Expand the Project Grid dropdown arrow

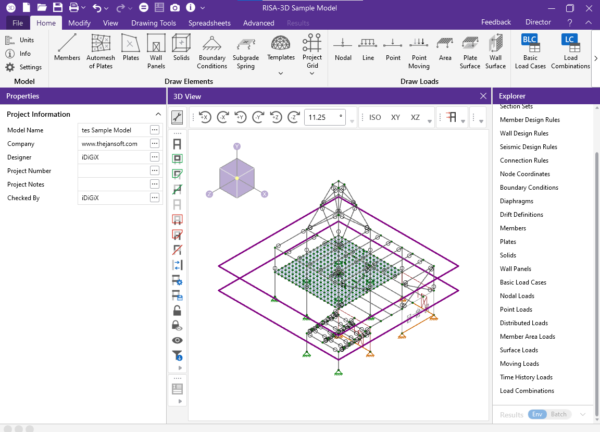click(312, 73)
